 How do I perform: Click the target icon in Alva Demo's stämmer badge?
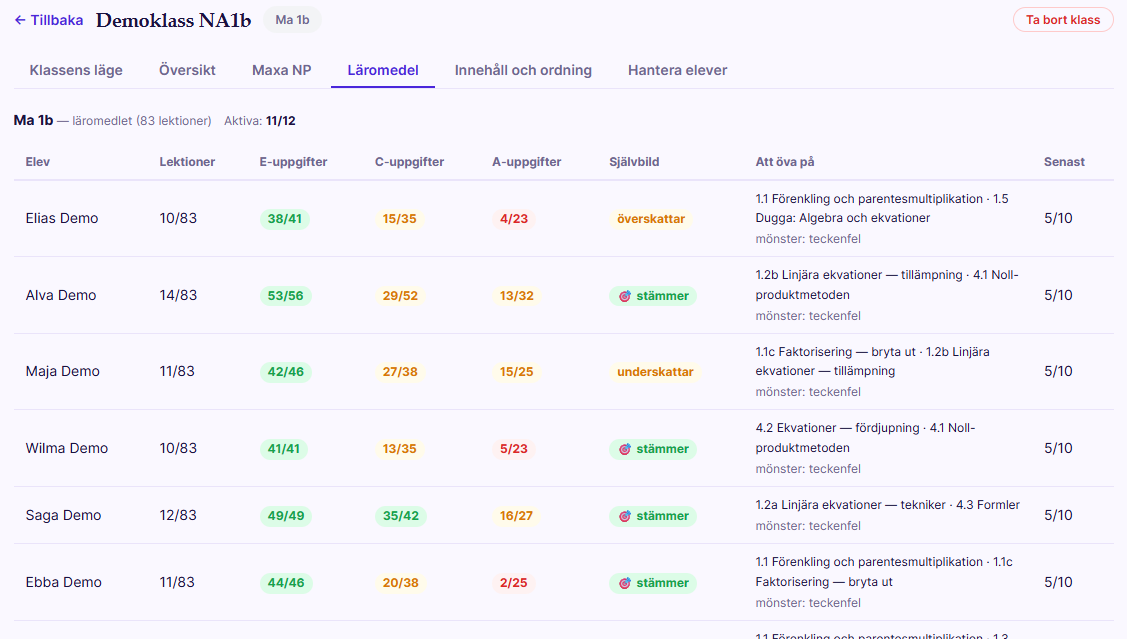point(625,296)
